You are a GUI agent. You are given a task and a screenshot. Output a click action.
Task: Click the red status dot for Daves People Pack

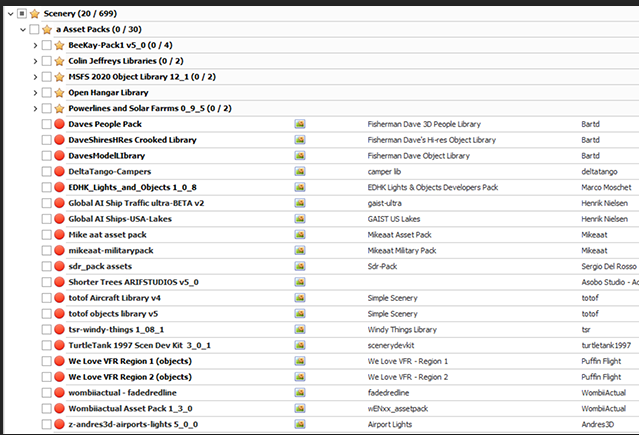pyautogui.click(x=59, y=124)
